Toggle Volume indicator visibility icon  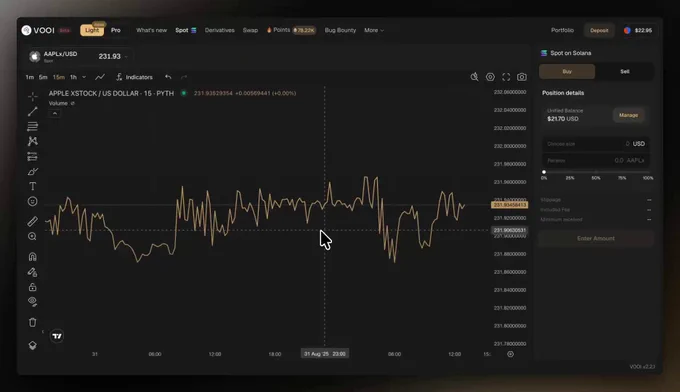coord(72,103)
